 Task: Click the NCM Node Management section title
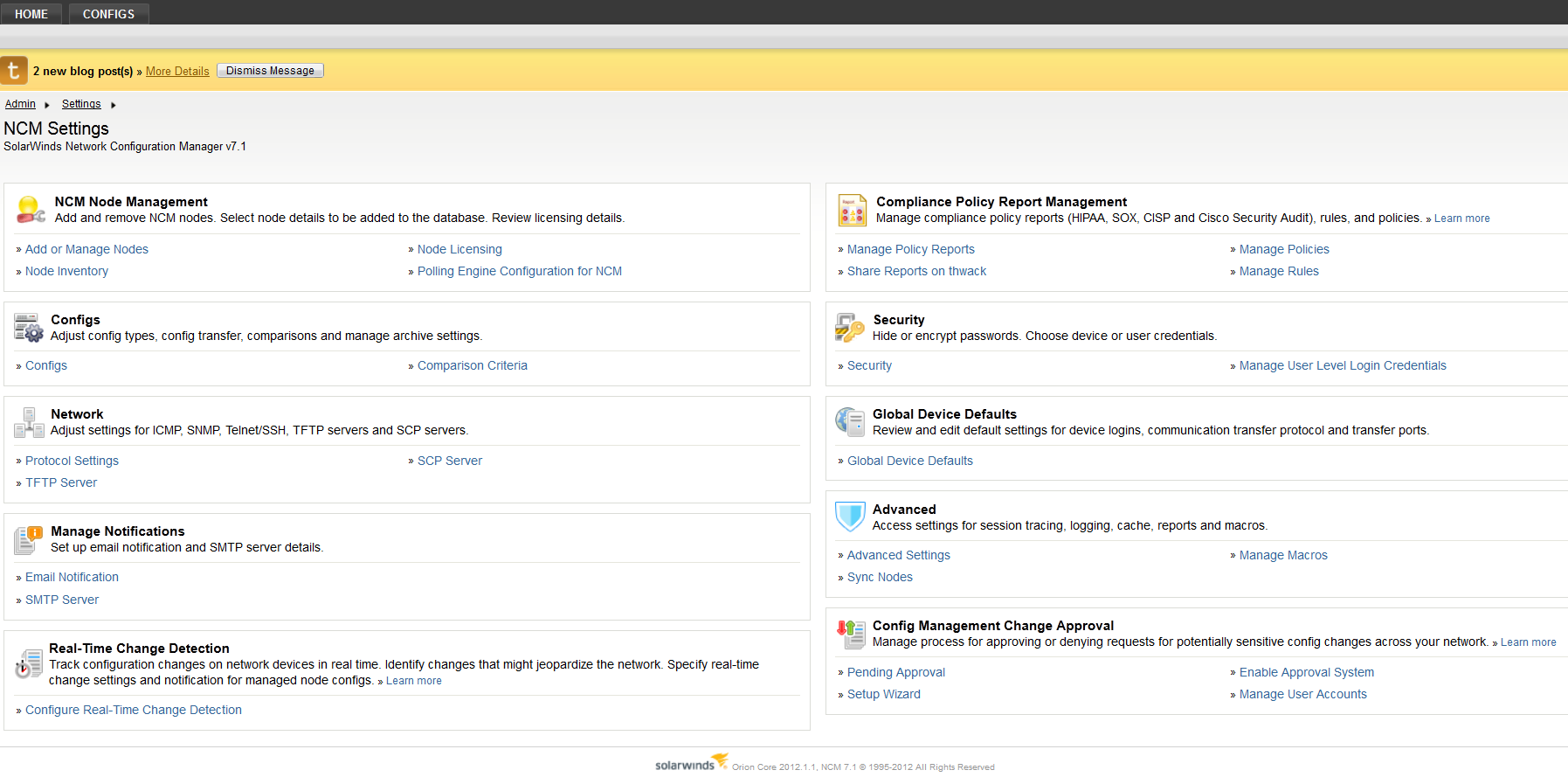pyautogui.click(x=131, y=202)
